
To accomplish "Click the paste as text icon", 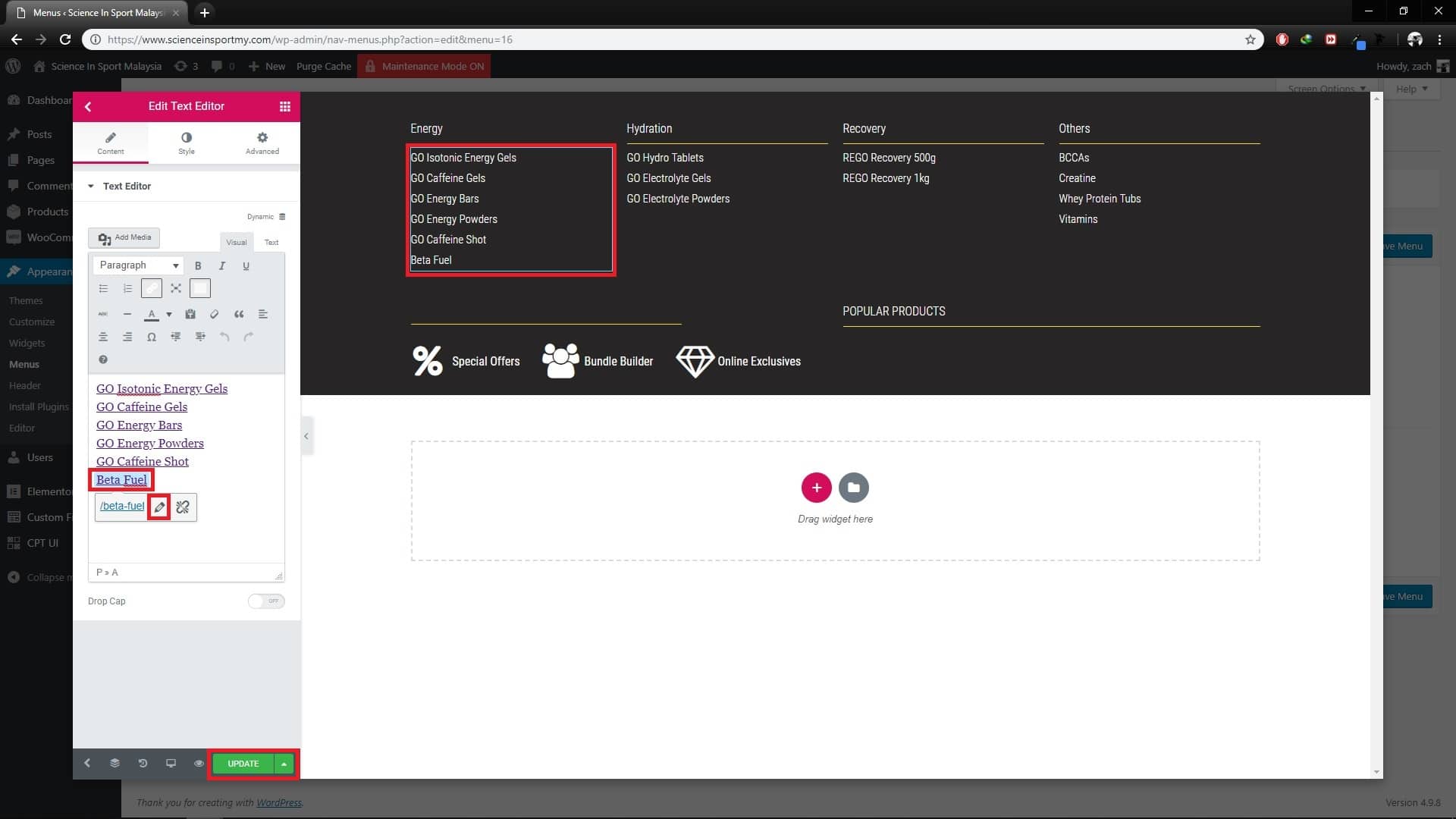I will click(x=190, y=314).
